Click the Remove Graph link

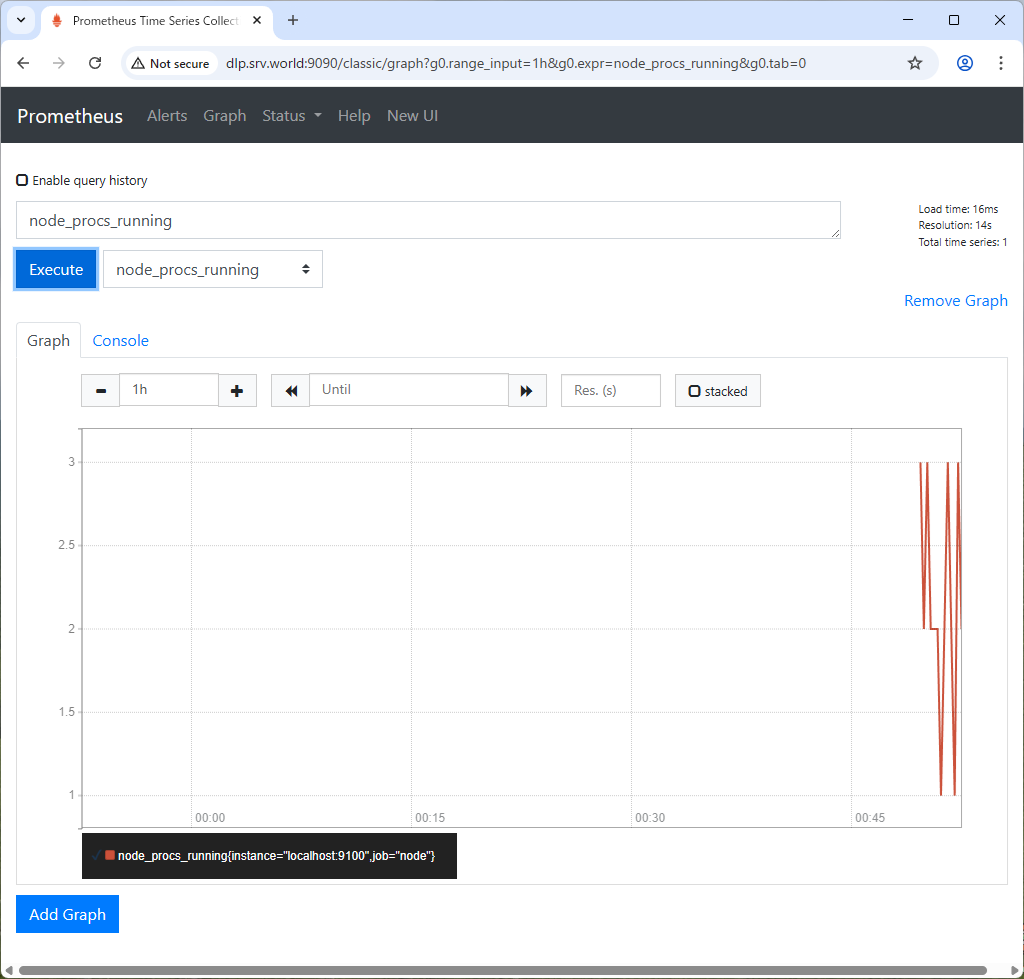pyautogui.click(x=955, y=301)
